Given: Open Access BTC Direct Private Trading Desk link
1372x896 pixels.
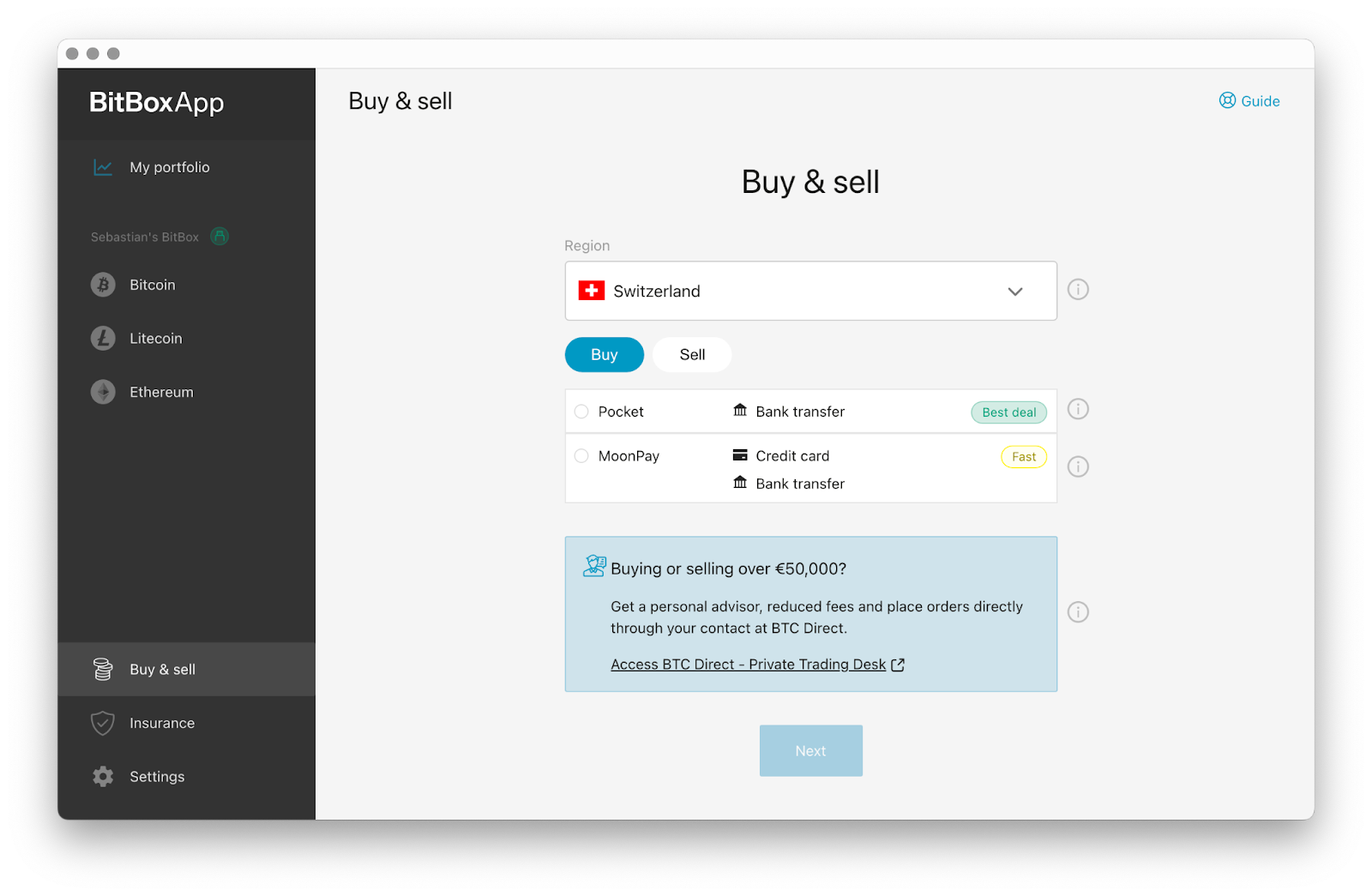Looking at the screenshot, I should (757, 664).
